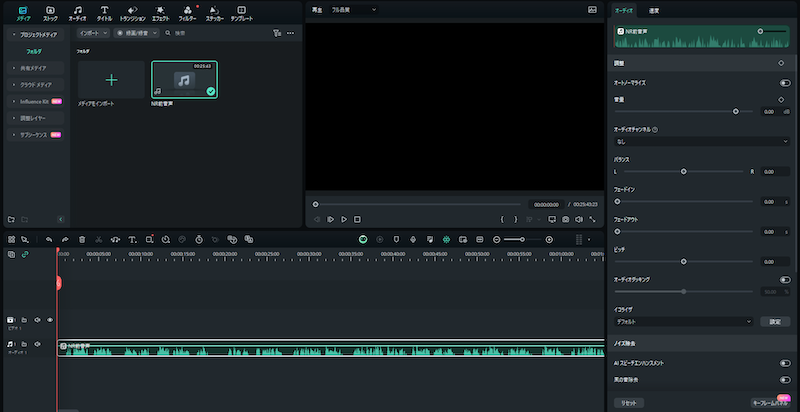Click the play button in preview

[x=344, y=219]
